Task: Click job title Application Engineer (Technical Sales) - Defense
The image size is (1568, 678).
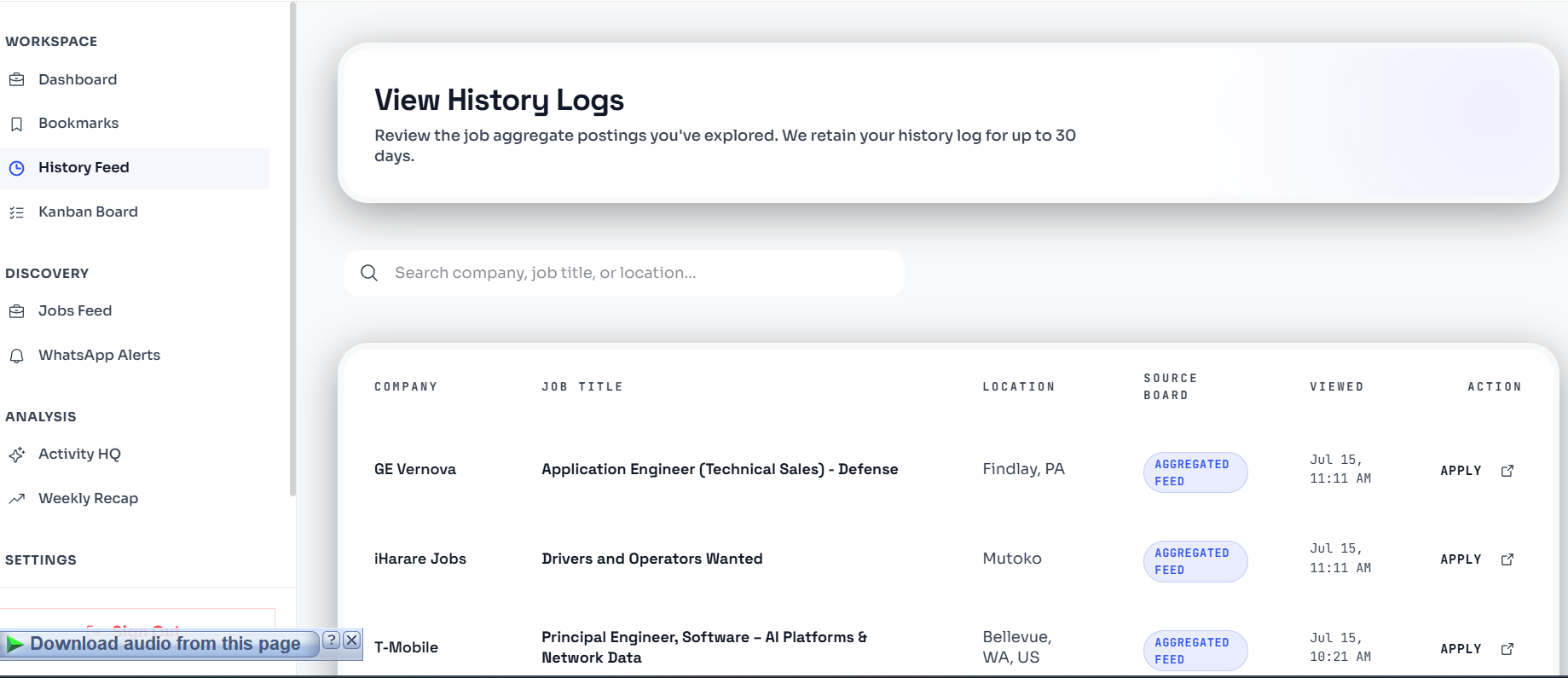Action: [x=720, y=469]
